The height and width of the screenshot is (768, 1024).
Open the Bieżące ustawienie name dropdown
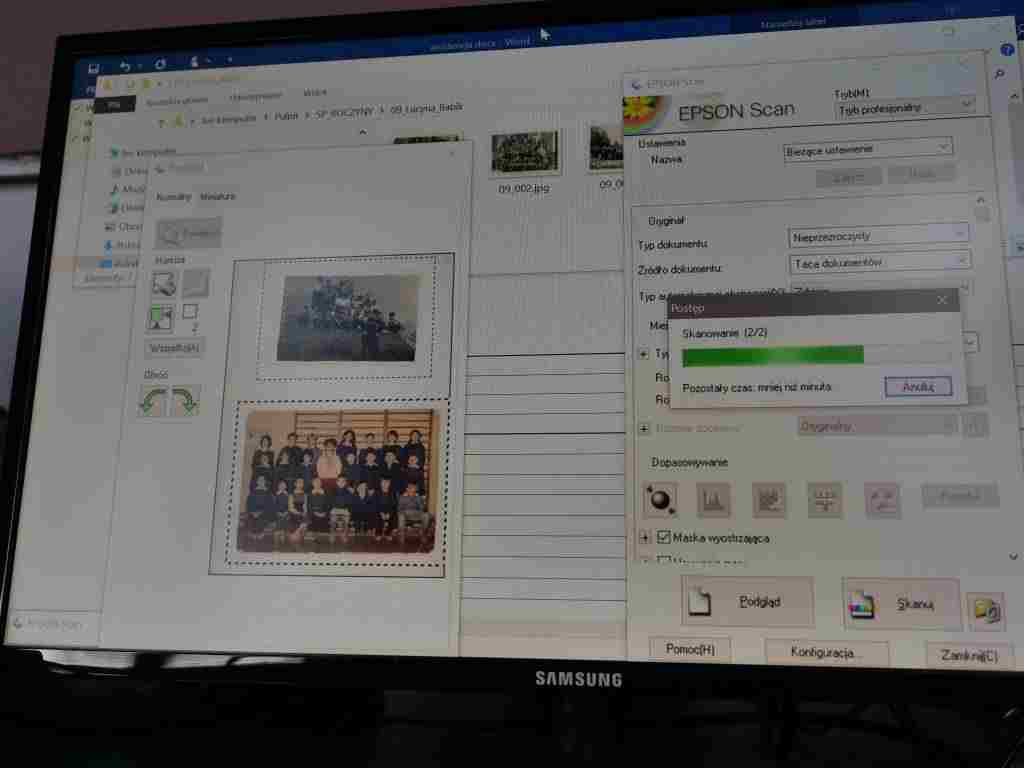(x=867, y=149)
